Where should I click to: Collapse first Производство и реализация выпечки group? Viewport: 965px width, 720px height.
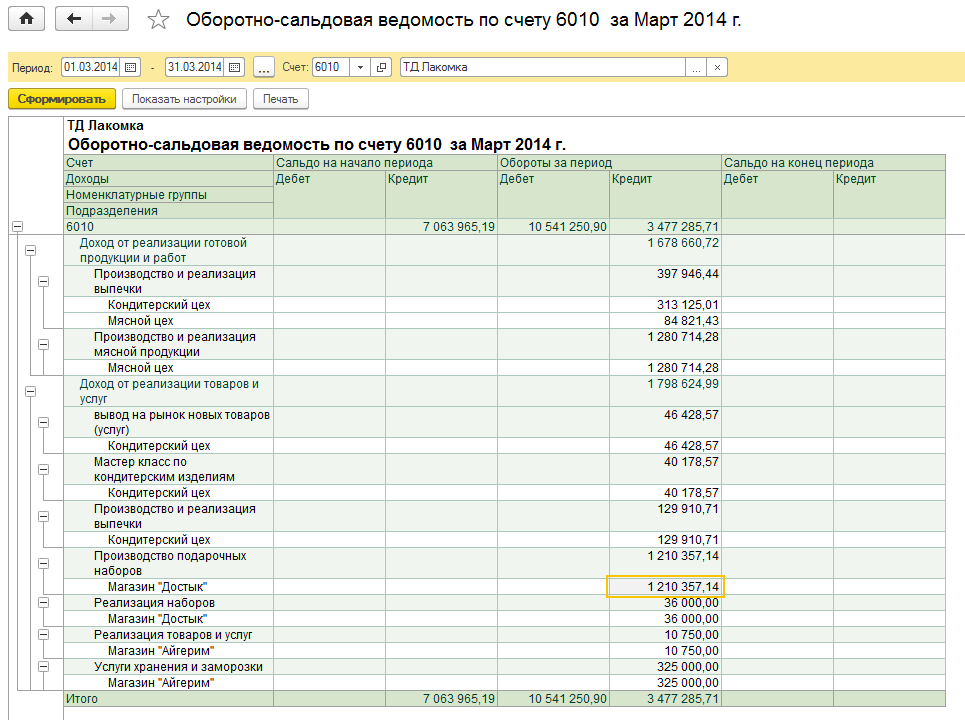pos(44,282)
